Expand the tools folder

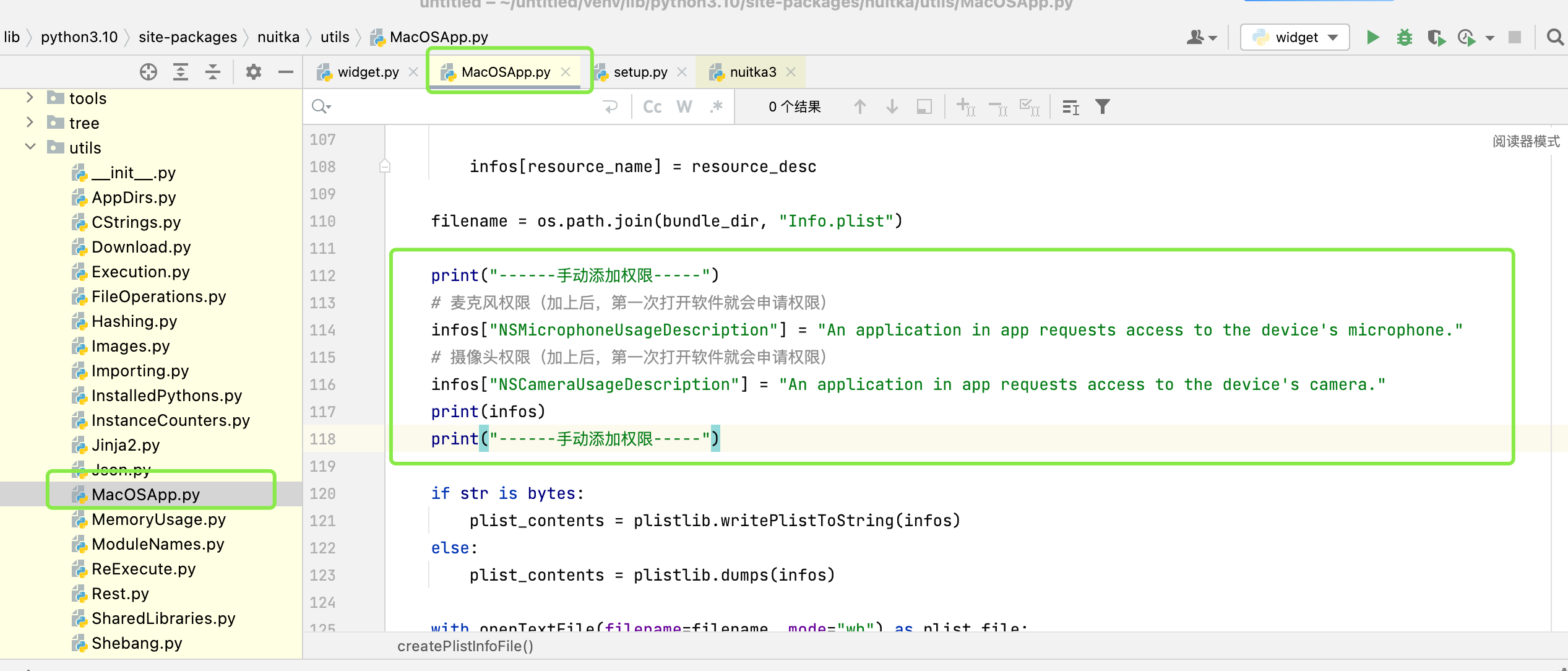[x=29, y=98]
